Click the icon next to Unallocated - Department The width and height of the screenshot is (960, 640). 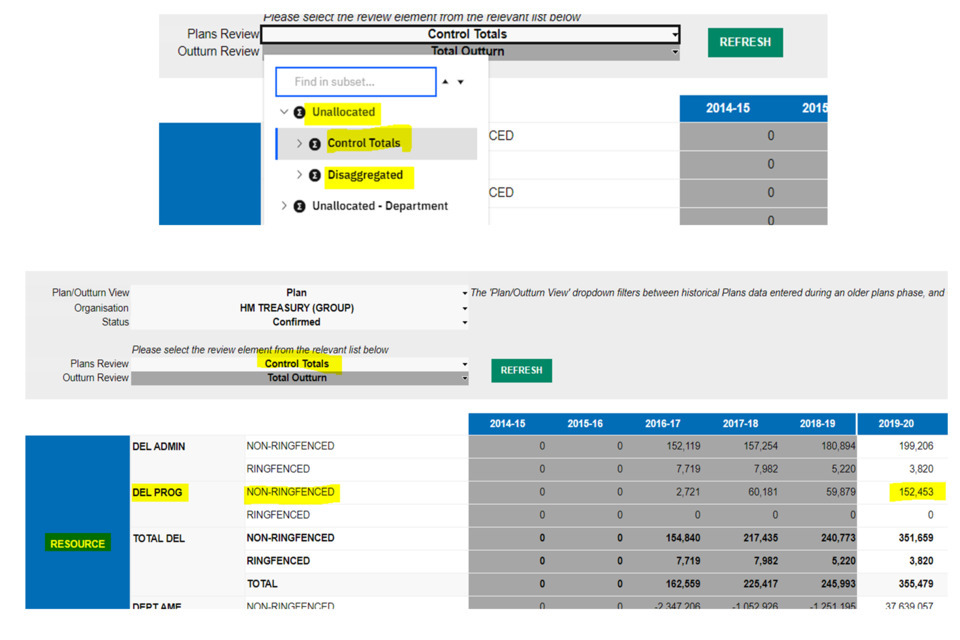tap(299, 207)
